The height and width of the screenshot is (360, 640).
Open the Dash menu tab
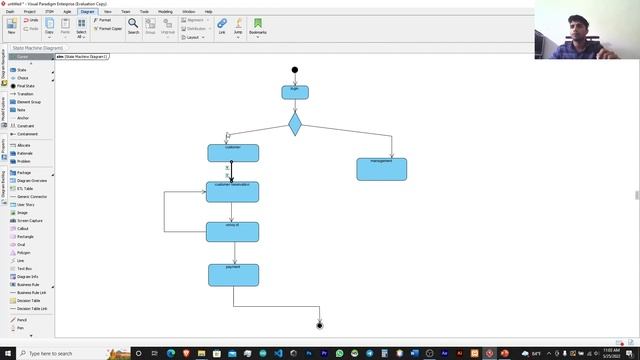tap(10, 11)
